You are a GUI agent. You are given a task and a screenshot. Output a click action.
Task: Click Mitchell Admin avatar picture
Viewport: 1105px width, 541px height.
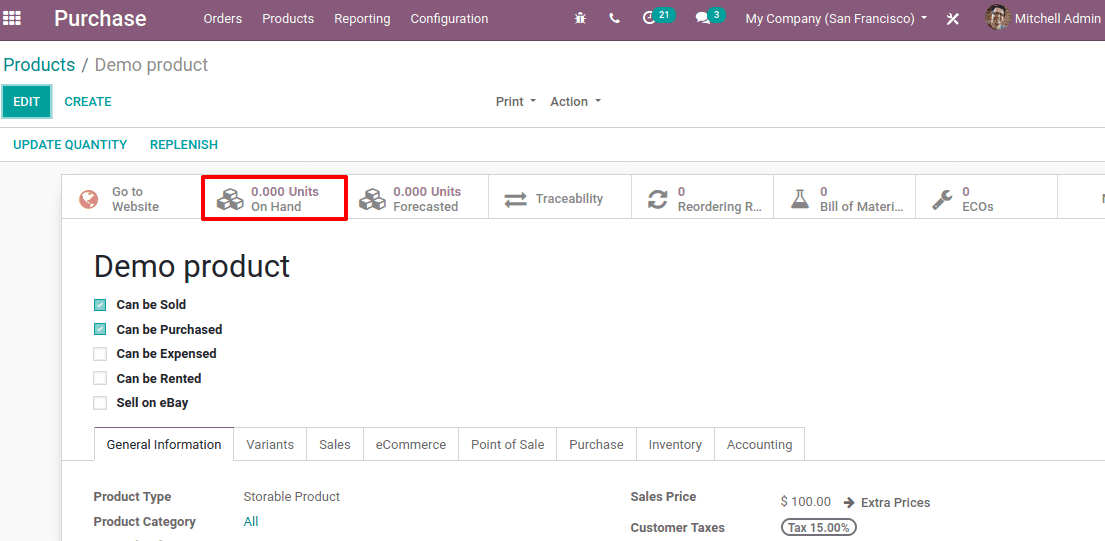tap(998, 18)
